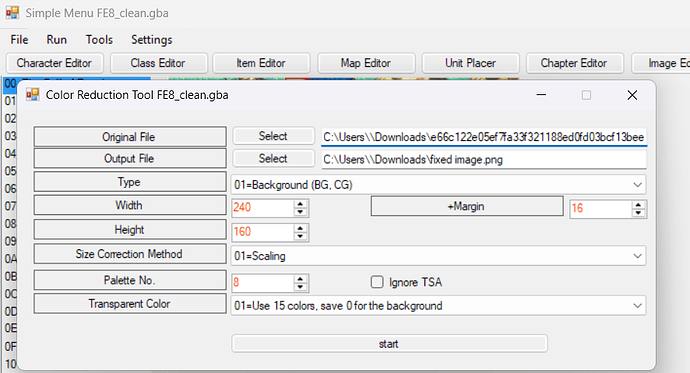Increase the Width value
Image resolution: width=690 pixels, height=373 pixels.
click(x=301, y=204)
